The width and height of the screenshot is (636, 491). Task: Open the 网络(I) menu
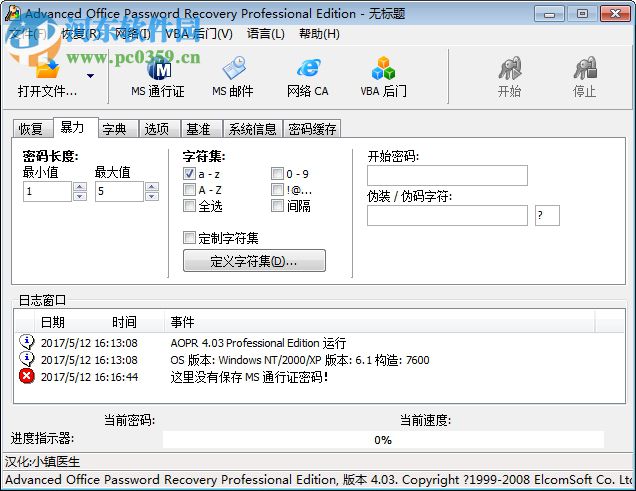pos(133,34)
